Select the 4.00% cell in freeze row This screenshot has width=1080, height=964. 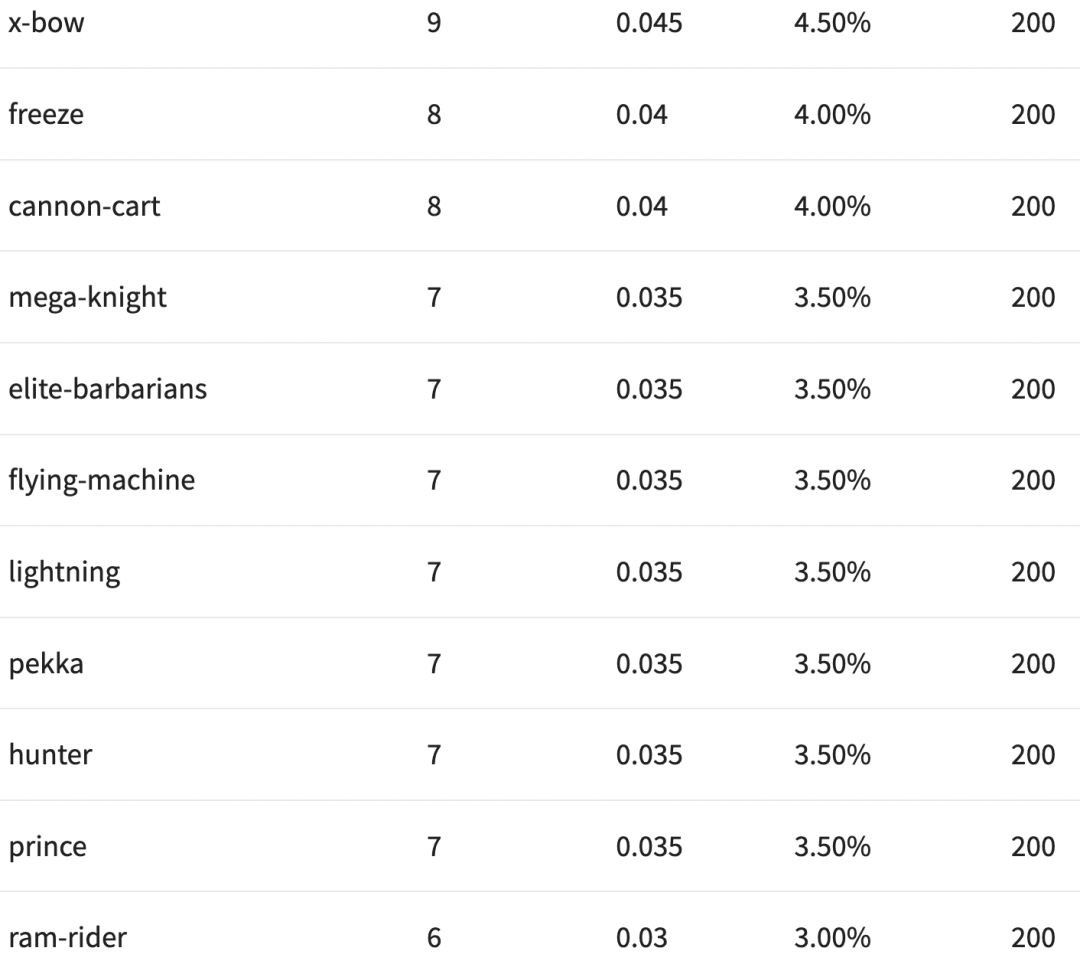[832, 114]
